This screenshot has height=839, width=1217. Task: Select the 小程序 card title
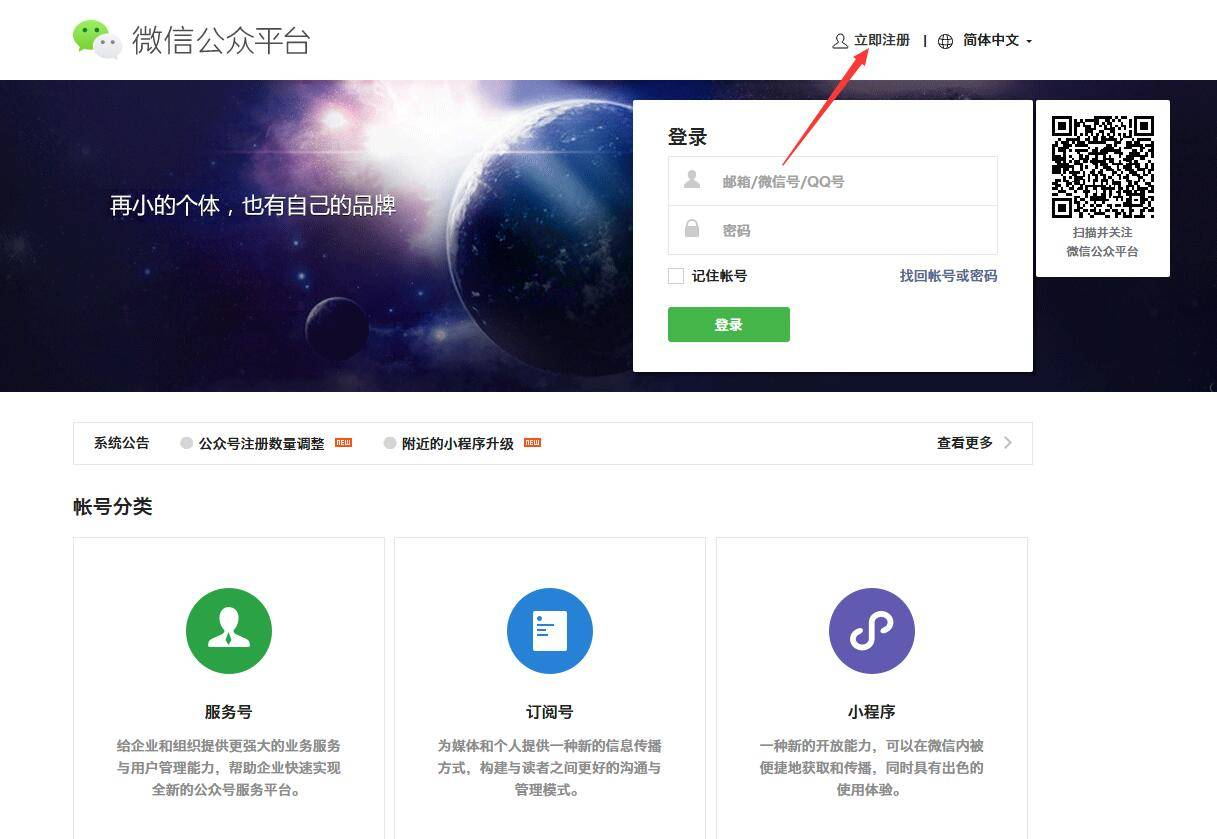(872, 712)
